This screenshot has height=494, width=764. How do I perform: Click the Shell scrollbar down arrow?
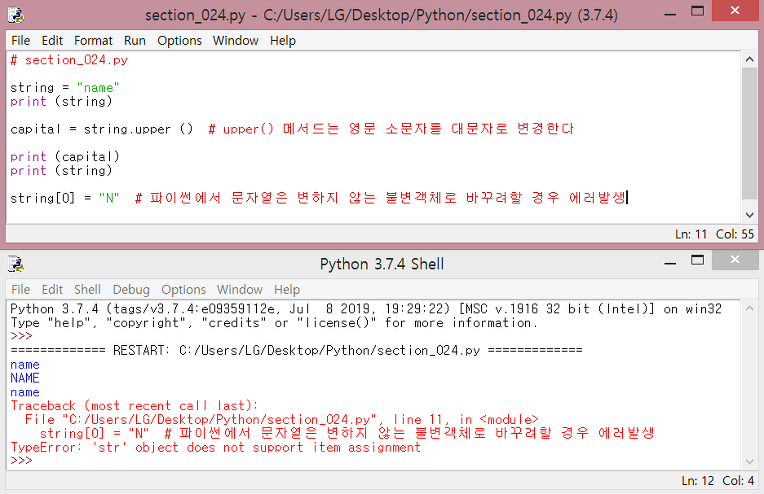(749, 461)
